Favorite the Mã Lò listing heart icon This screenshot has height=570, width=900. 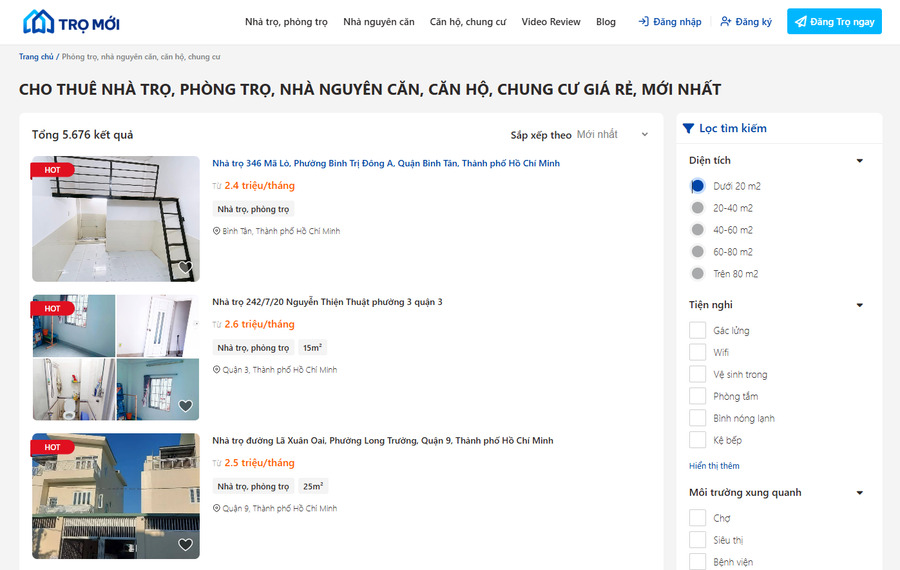[x=185, y=267]
